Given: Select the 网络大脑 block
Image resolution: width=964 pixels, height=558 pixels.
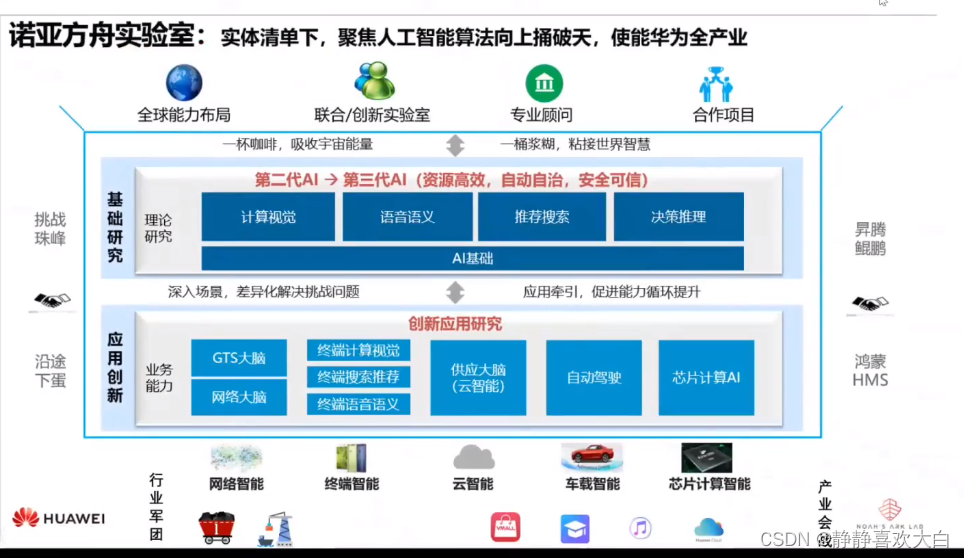Looking at the screenshot, I should tap(239, 397).
